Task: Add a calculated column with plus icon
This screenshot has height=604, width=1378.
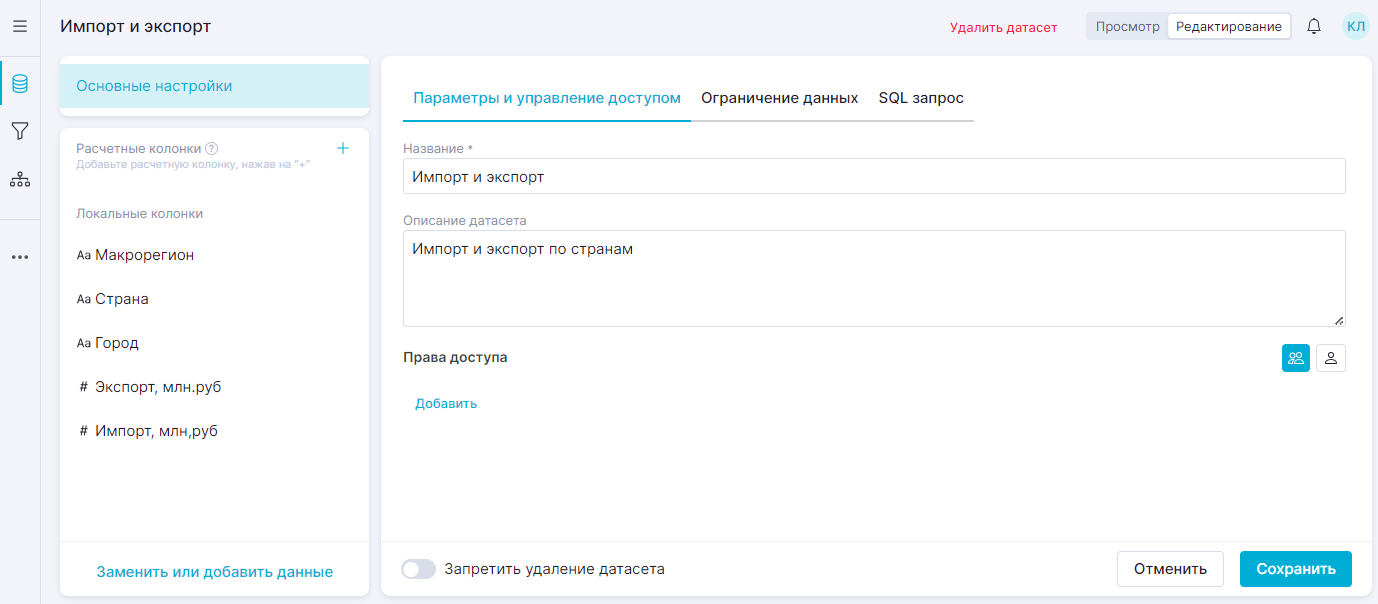Action: pos(343,148)
